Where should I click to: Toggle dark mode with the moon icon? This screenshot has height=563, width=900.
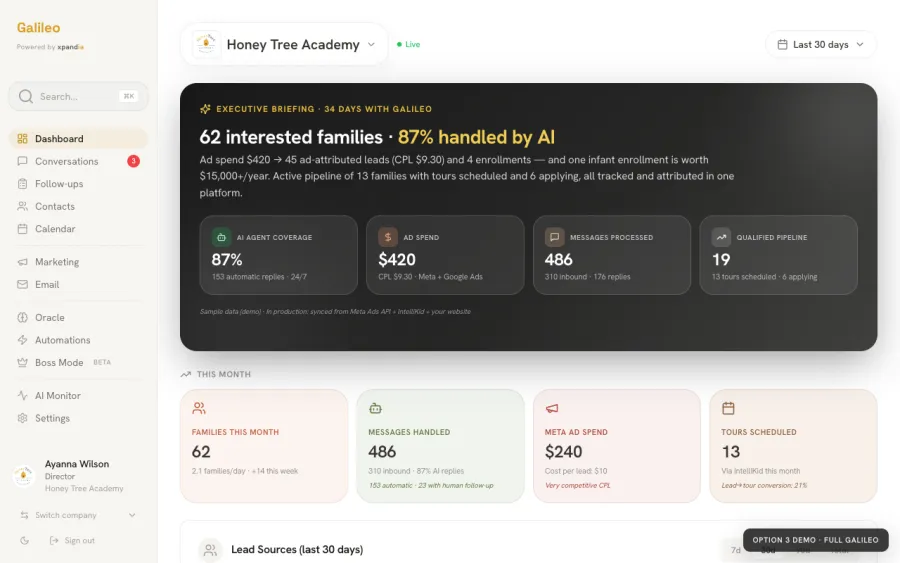24,540
